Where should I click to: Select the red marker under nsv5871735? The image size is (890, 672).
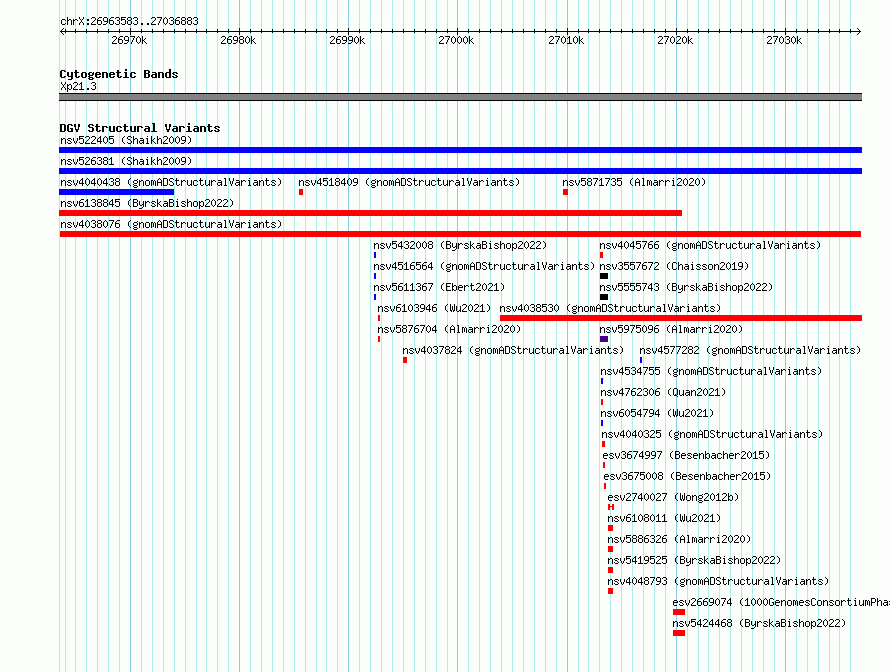pyautogui.click(x=565, y=192)
